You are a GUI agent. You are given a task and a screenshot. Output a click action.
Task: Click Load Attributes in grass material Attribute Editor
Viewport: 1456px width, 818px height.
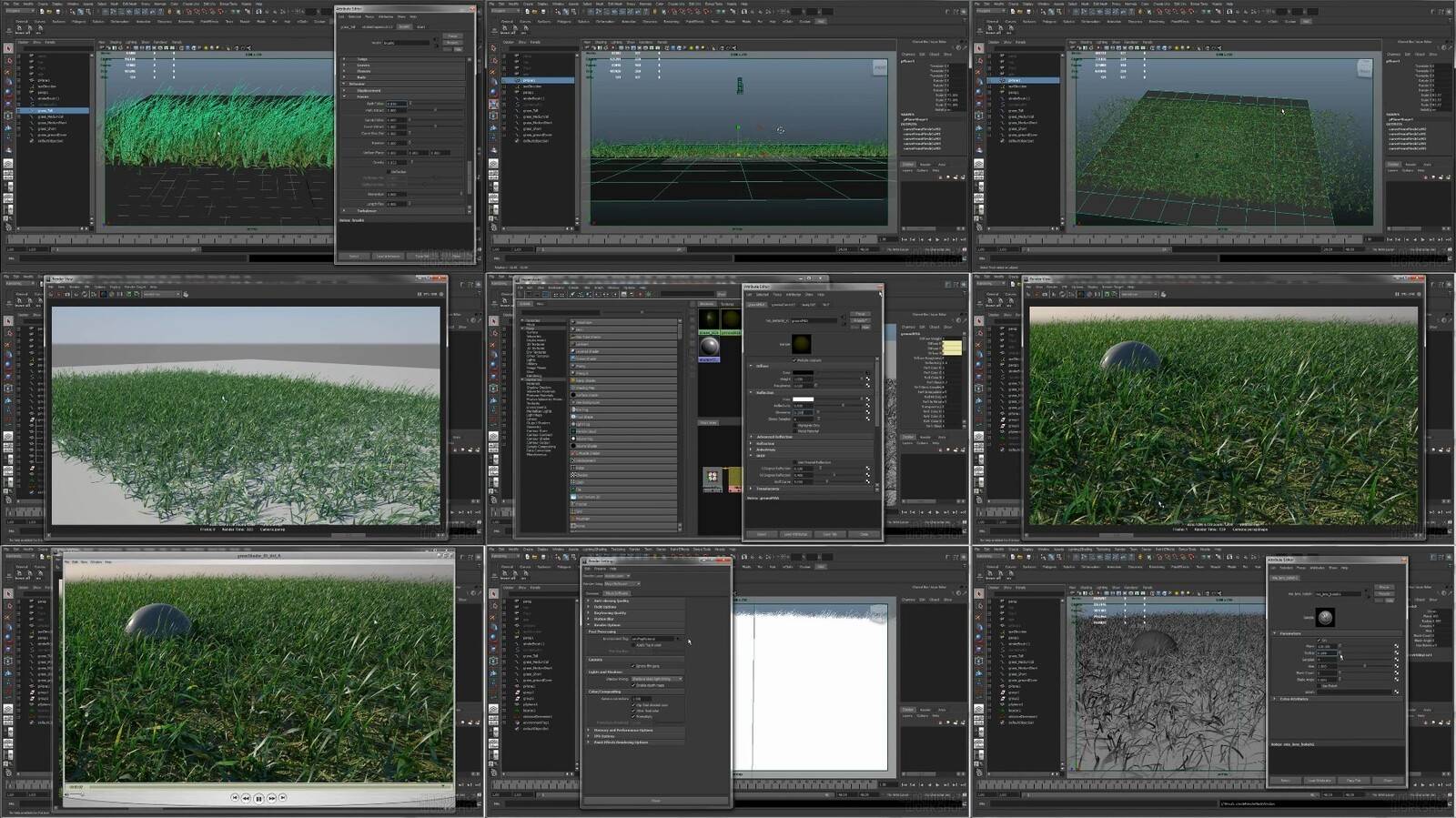(795, 534)
